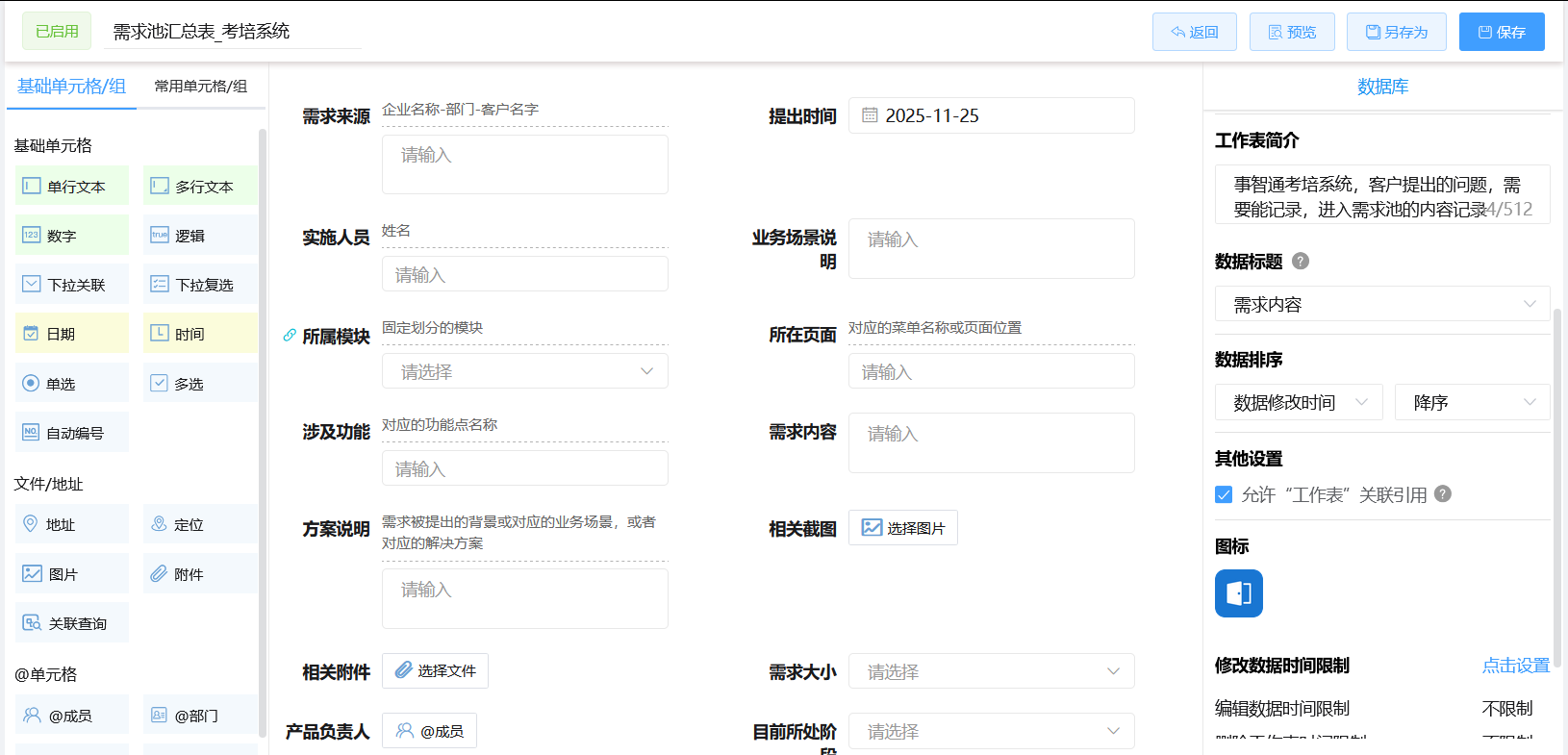Select the 关联查询 cell
1568x755 pixels.
coord(72,622)
